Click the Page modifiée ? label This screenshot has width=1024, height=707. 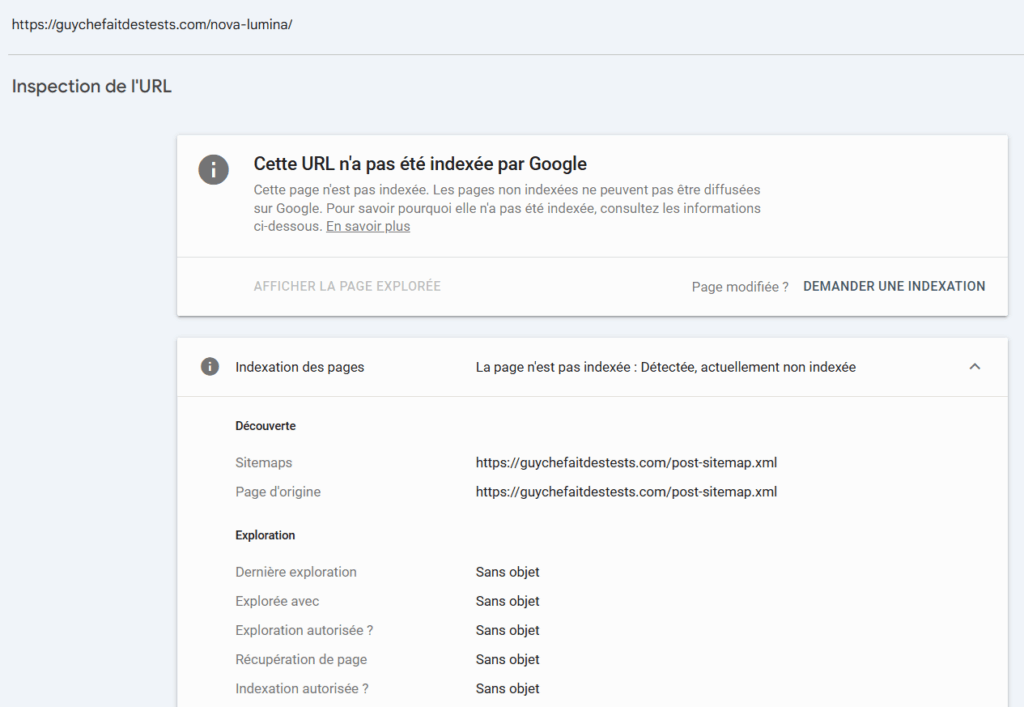pos(739,287)
